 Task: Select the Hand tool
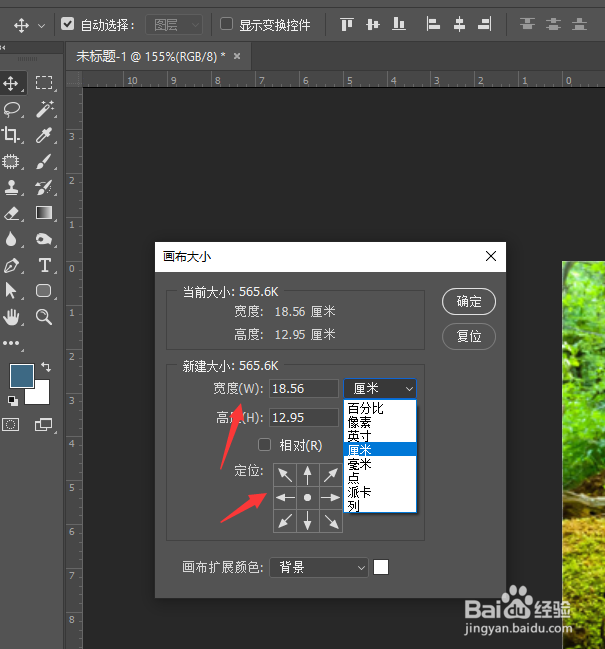coord(11,317)
